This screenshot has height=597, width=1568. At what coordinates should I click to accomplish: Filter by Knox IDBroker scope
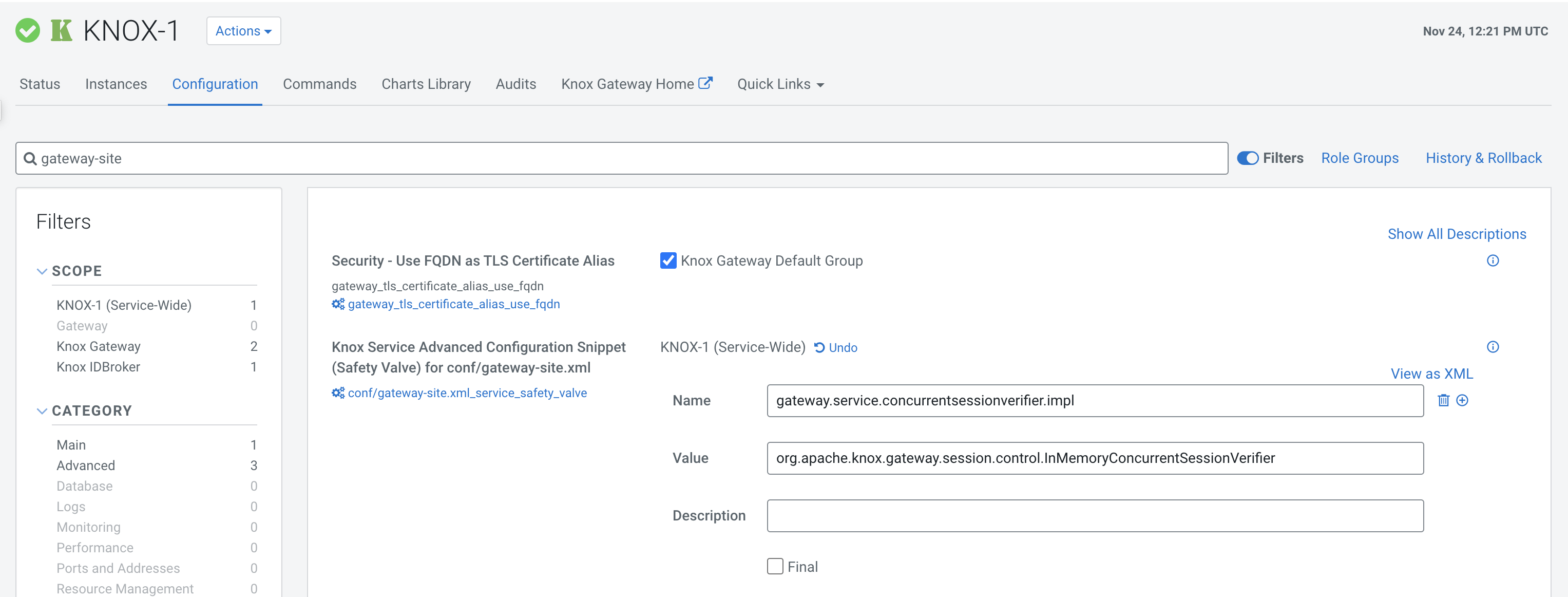[99, 367]
